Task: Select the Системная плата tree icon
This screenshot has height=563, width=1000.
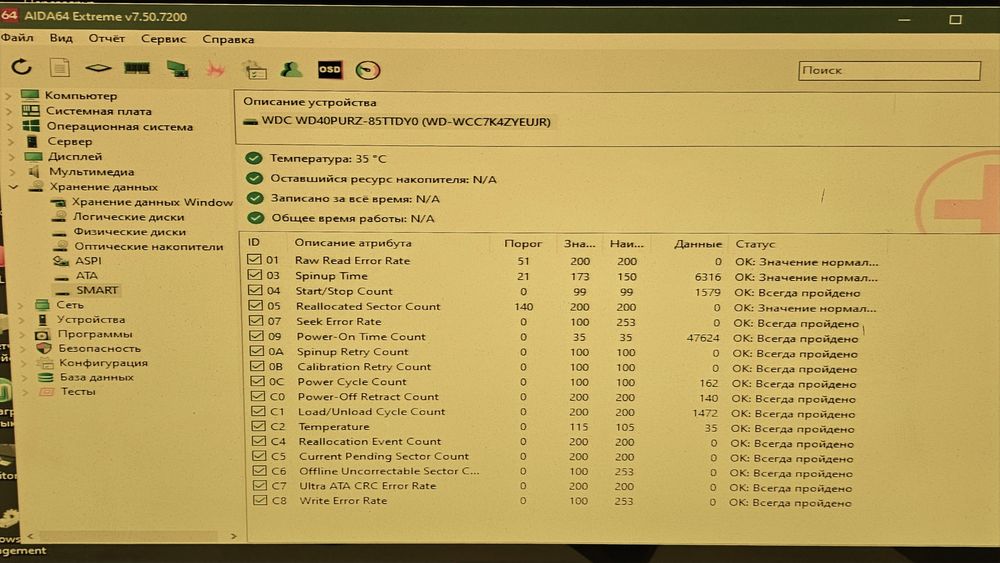Action: [x=31, y=110]
